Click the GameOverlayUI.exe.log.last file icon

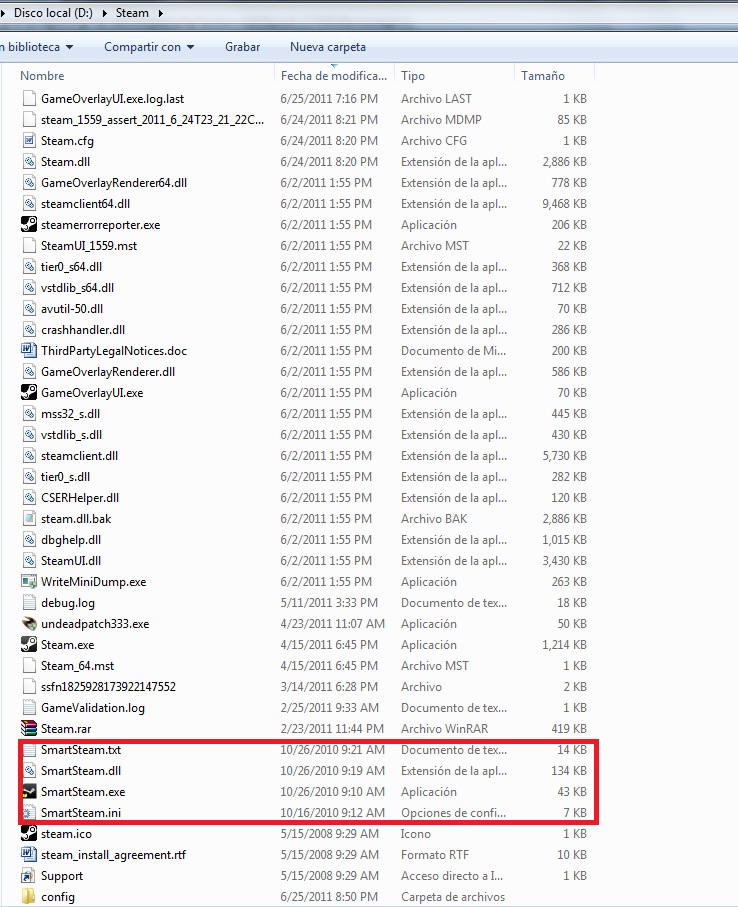(x=29, y=98)
